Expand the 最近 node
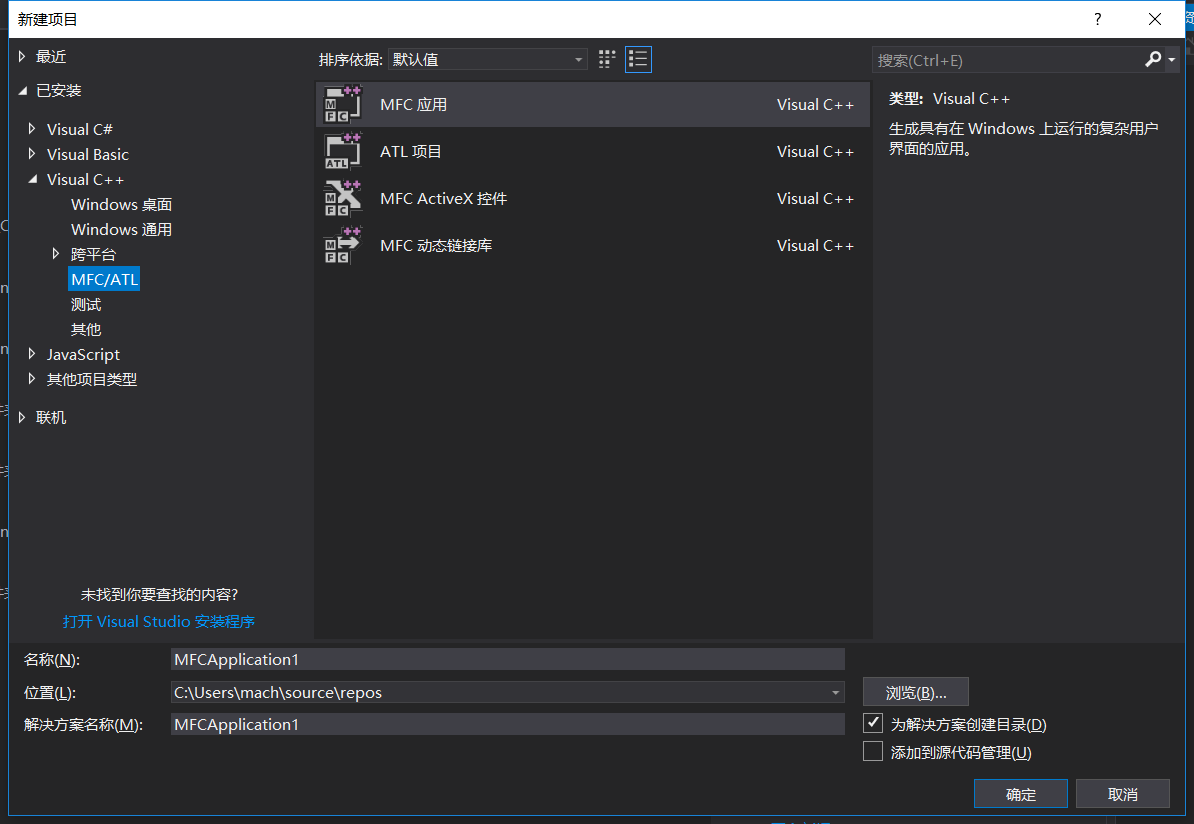Image resolution: width=1194 pixels, height=824 pixels. [x=22, y=56]
